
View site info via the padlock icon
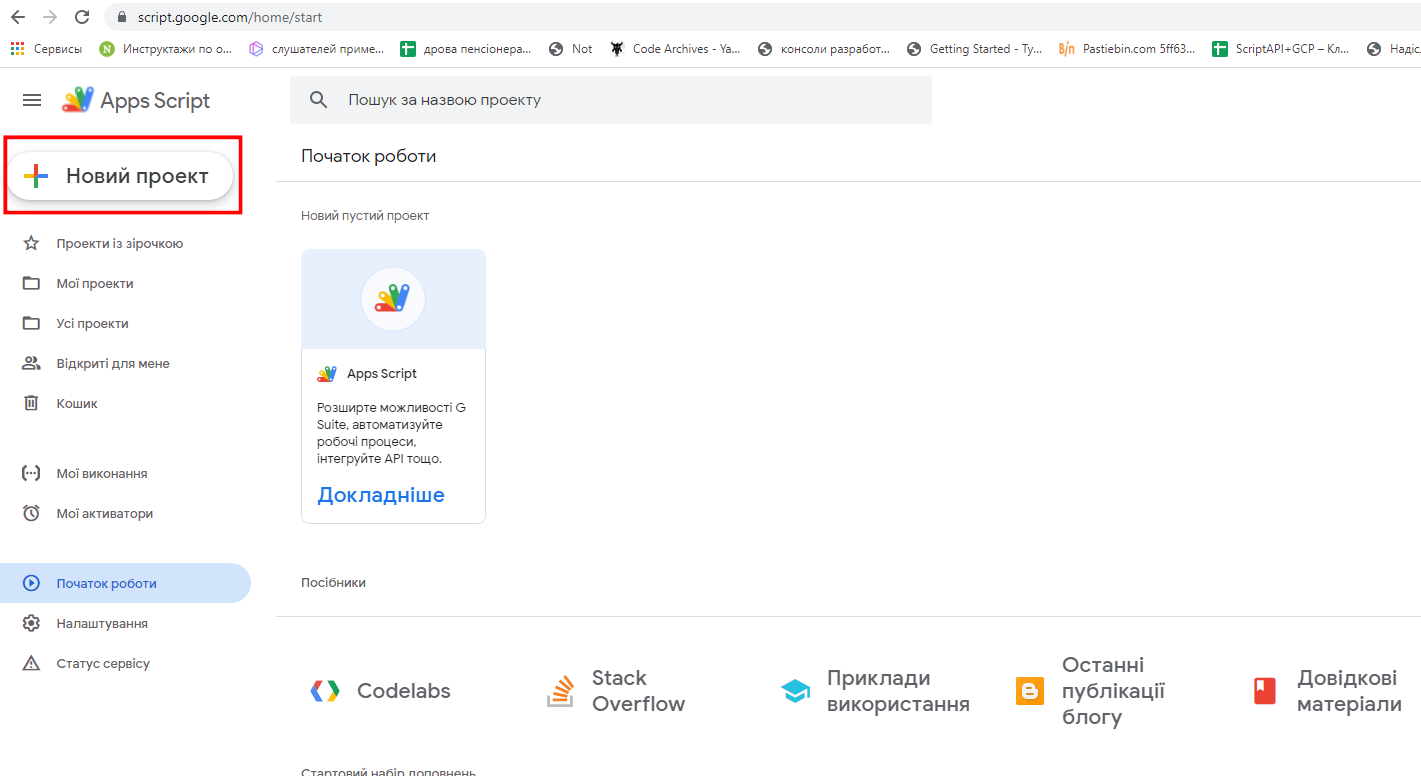(123, 17)
